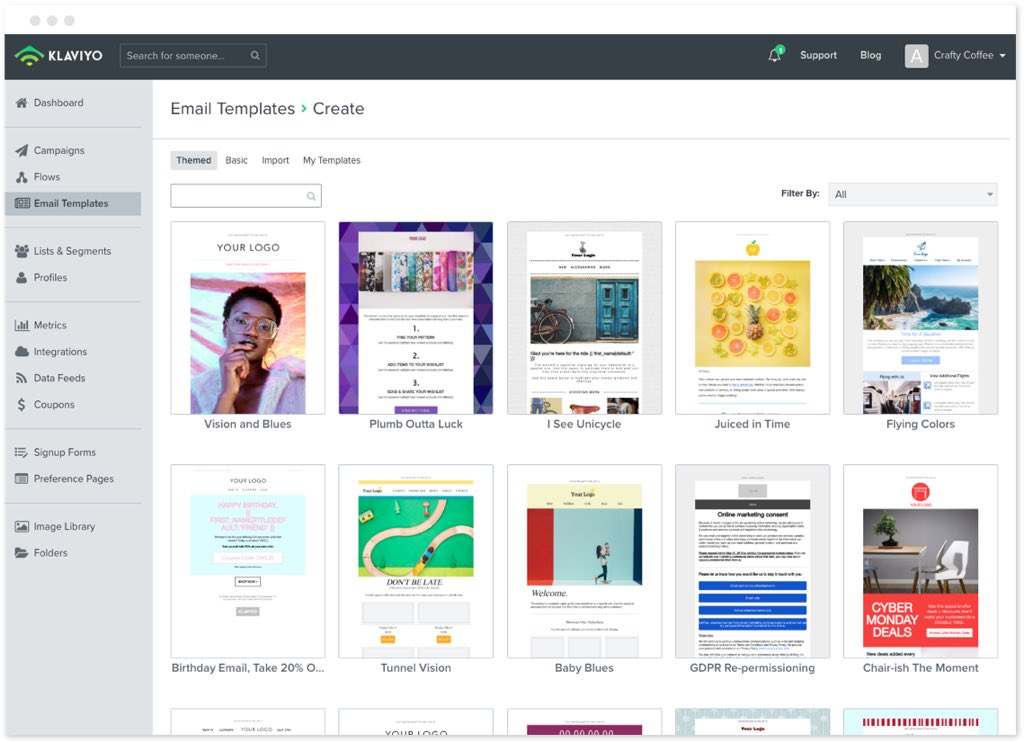Click the Lists & Segments people icon
The height and width of the screenshot is (743, 1024).
pyautogui.click(x=22, y=251)
